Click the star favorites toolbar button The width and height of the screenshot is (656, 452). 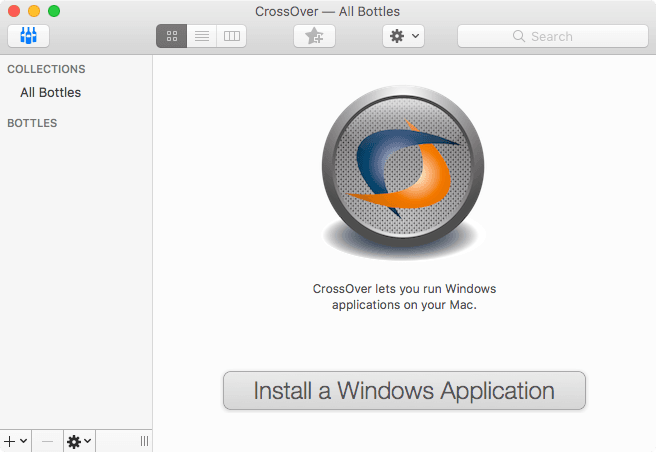point(314,36)
